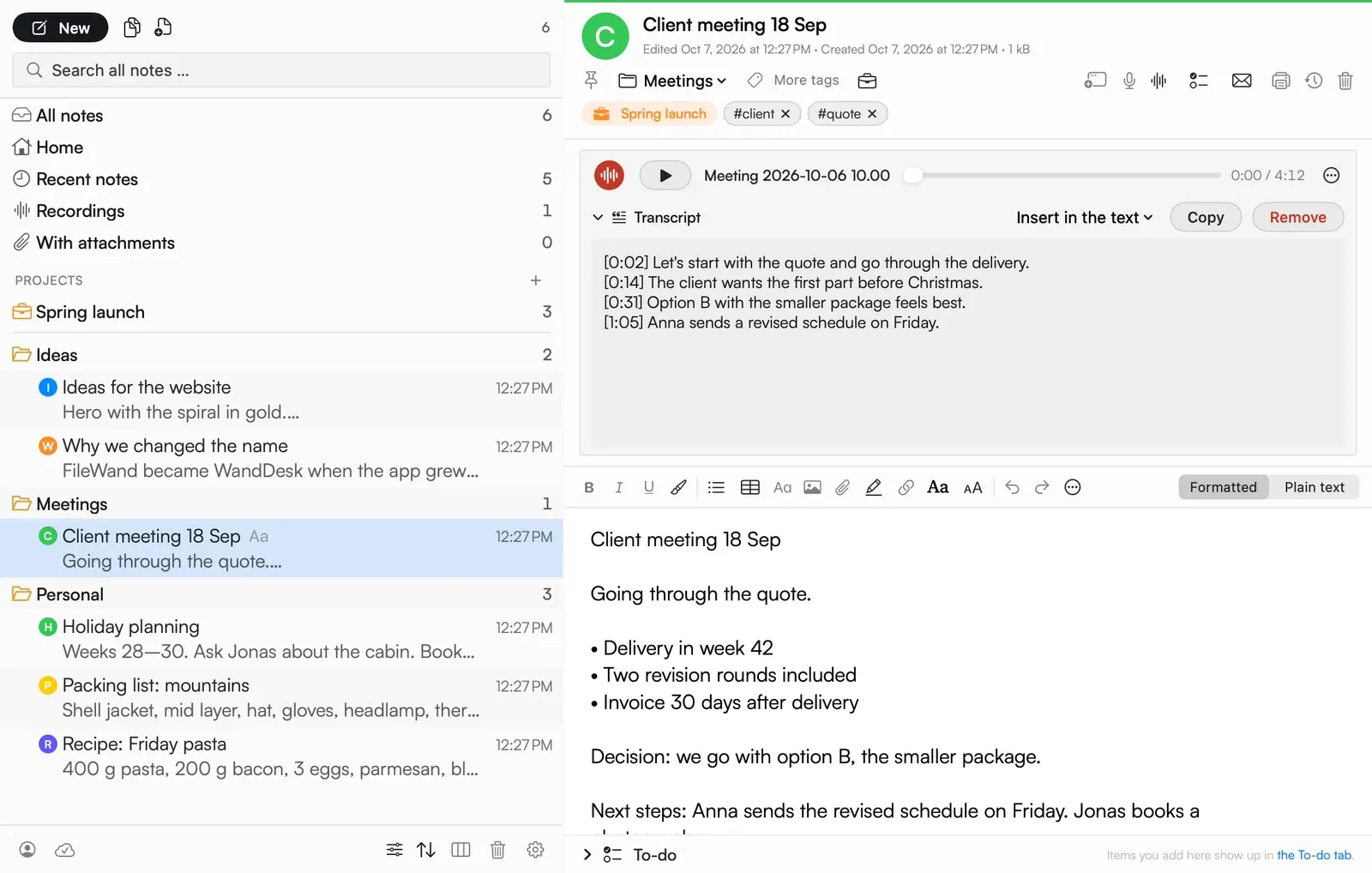This screenshot has width=1372, height=873.
Task: Open the envelope email note icon
Action: coord(1242,81)
